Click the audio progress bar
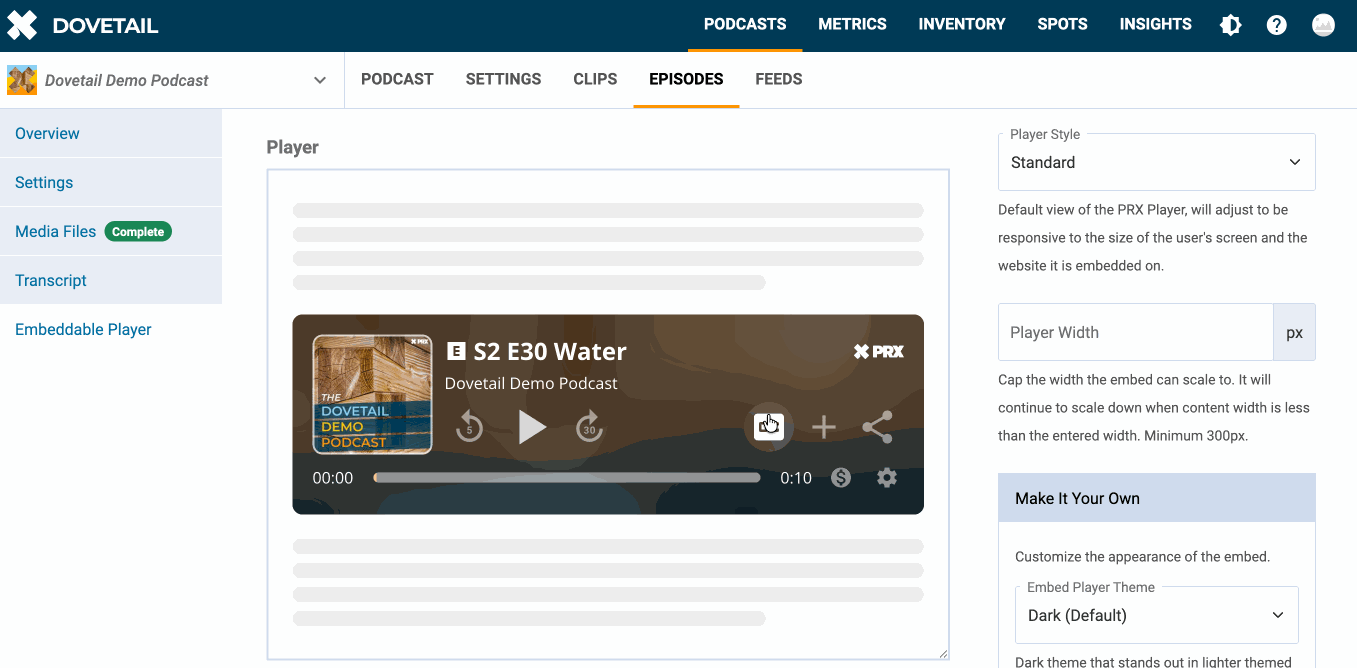This screenshot has width=1357, height=668. [x=567, y=478]
